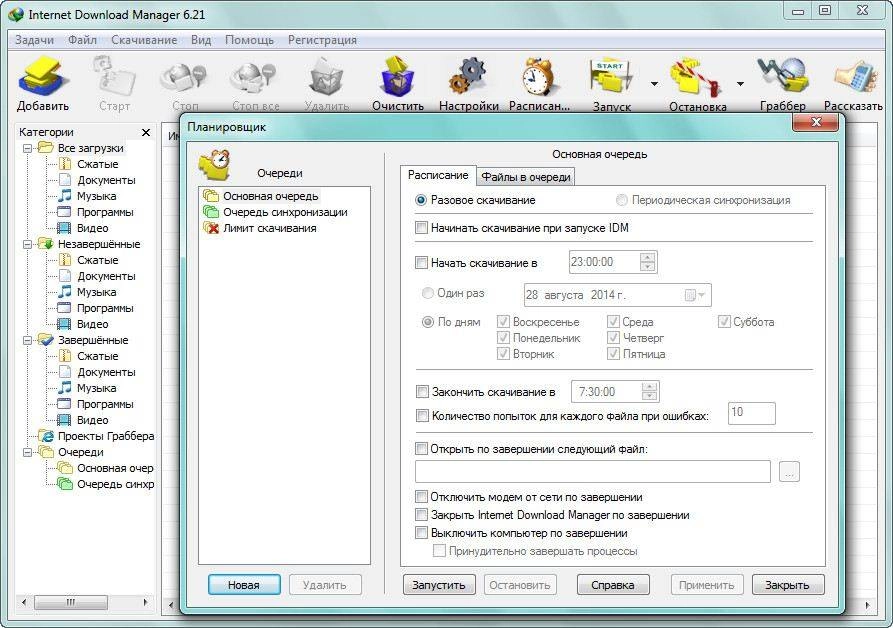Close the Категории panel with X
Image resolution: width=893 pixels, height=628 pixels.
click(x=146, y=132)
